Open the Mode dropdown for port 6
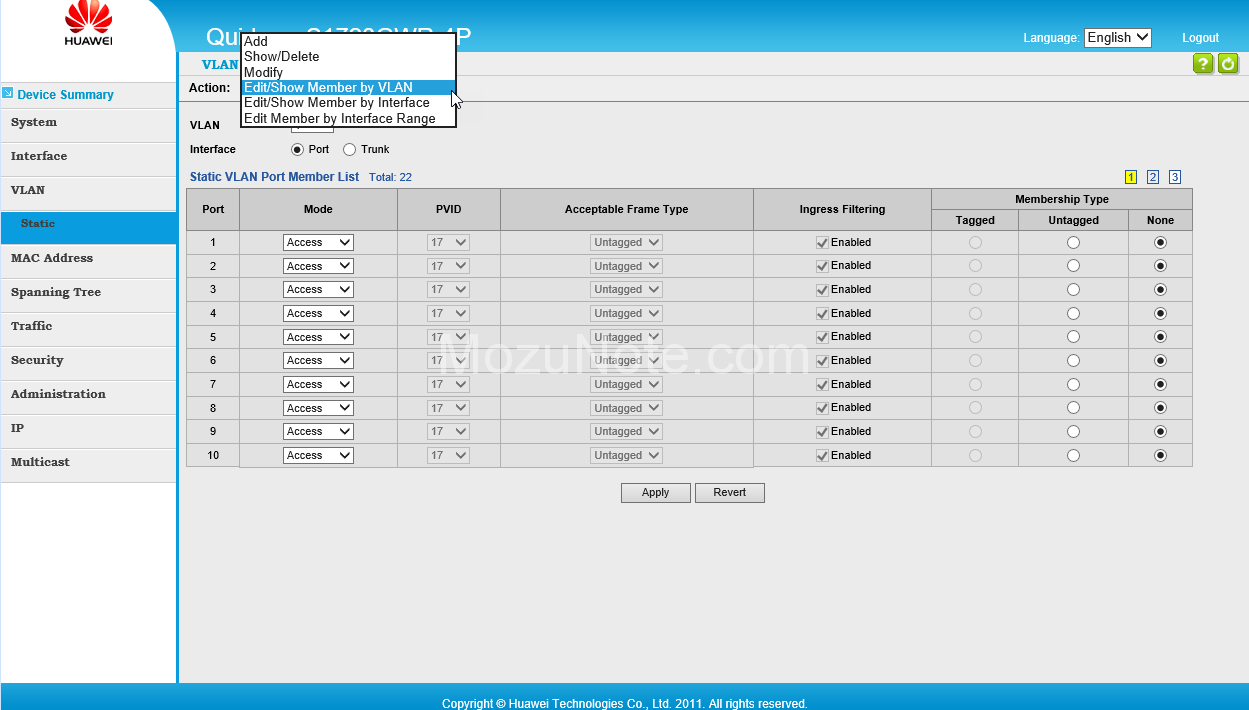This screenshot has height=710, width=1249. click(x=318, y=360)
